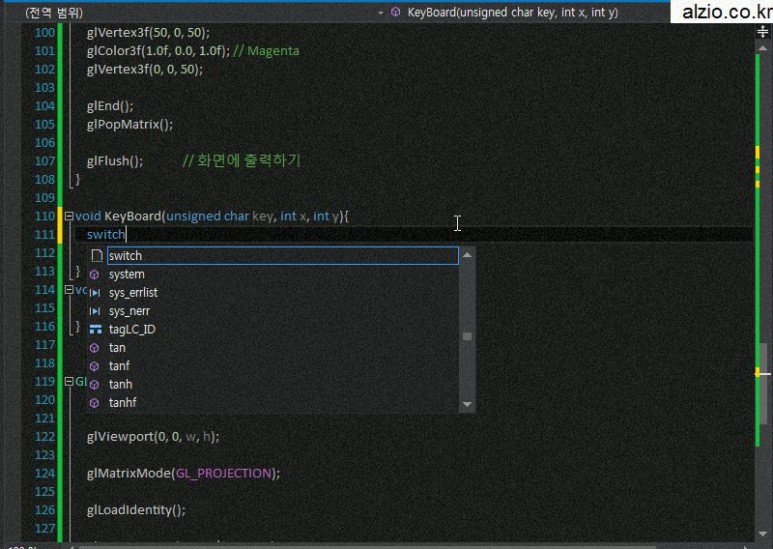This screenshot has width=773, height=549.
Task: Click the variable icon beside 'sys_errlist'
Action: tap(95, 293)
